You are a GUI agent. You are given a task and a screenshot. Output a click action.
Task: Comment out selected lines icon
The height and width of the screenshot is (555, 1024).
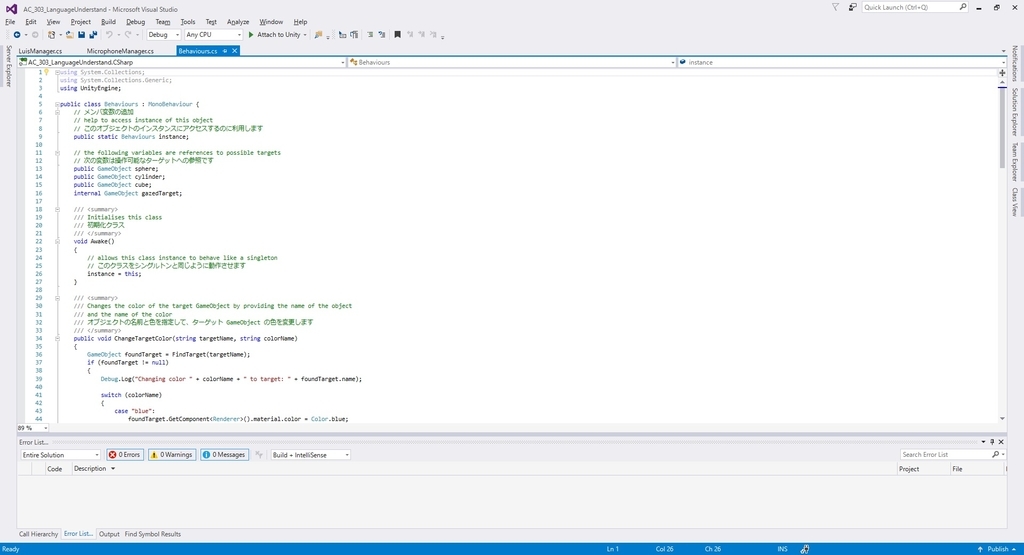coord(370,35)
